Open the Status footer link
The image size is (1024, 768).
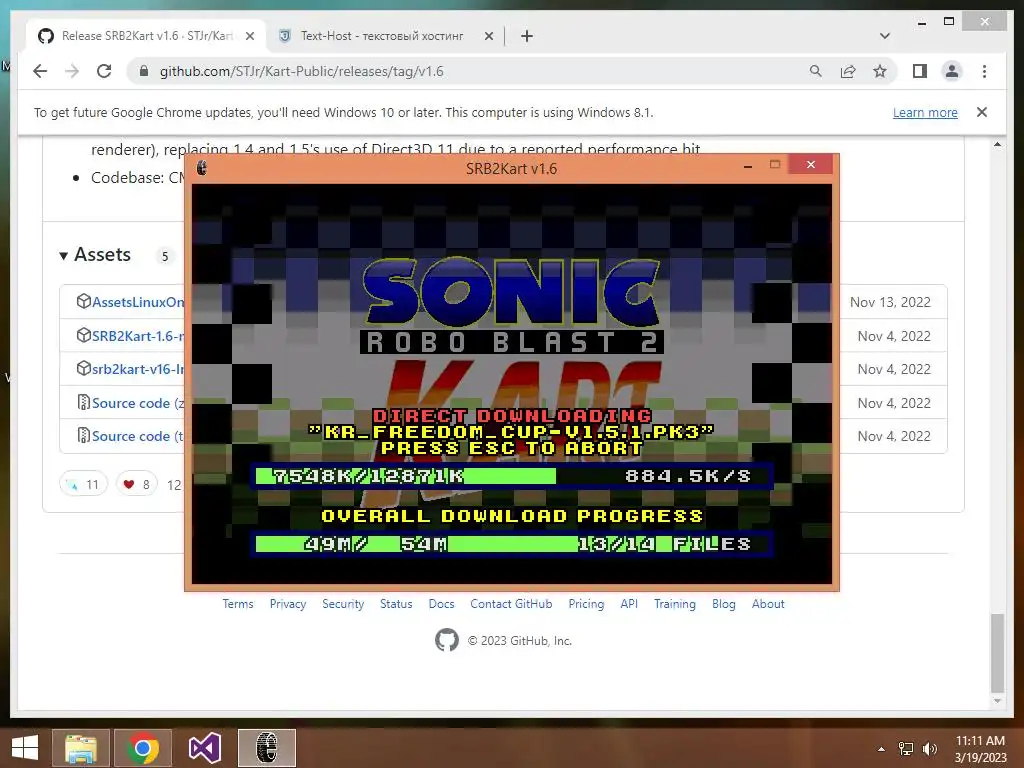[x=396, y=604]
